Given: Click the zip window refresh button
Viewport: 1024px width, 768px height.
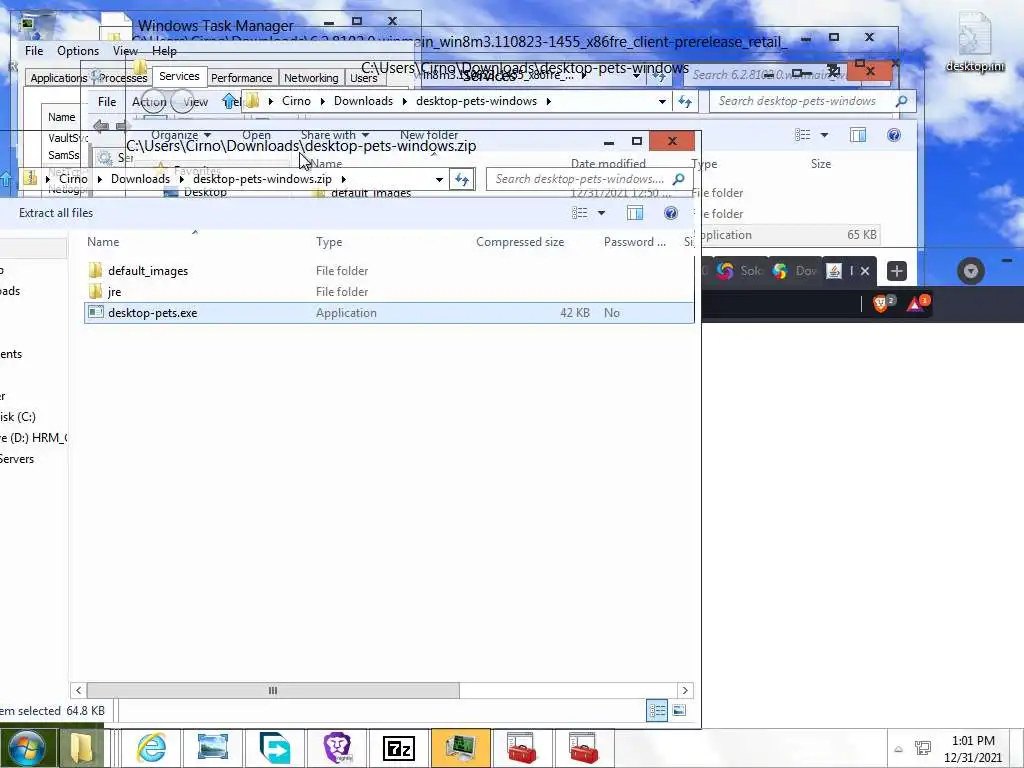Looking at the screenshot, I should point(462,179).
